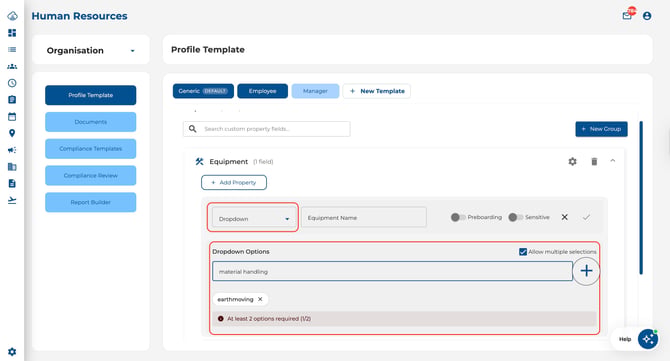Image resolution: width=670 pixels, height=361 pixels.
Task: Open the Organisation dropdown
Action: point(91,50)
